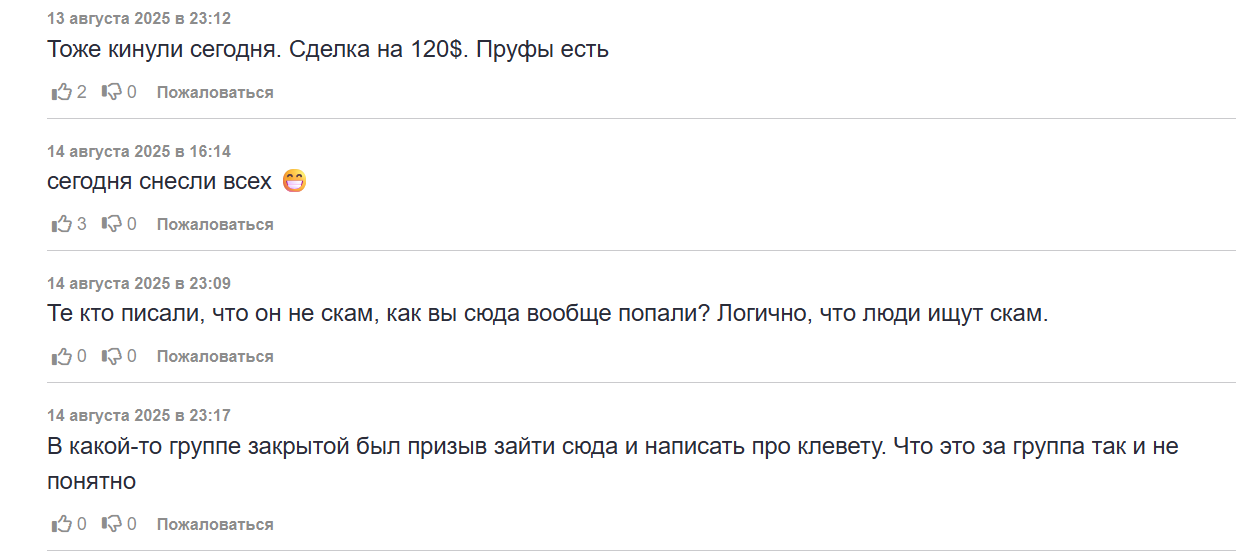Report the 'Тоже кинули сегодня' comment

pyautogui.click(x=215, y=92)
